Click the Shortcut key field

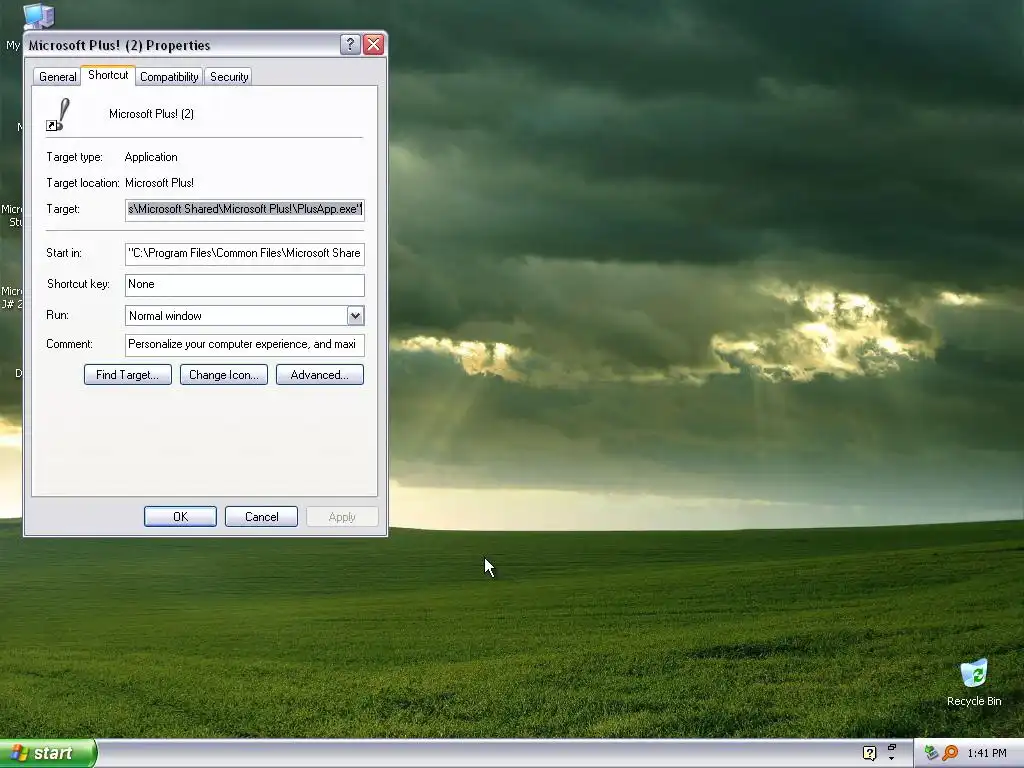tap(244, 285)
